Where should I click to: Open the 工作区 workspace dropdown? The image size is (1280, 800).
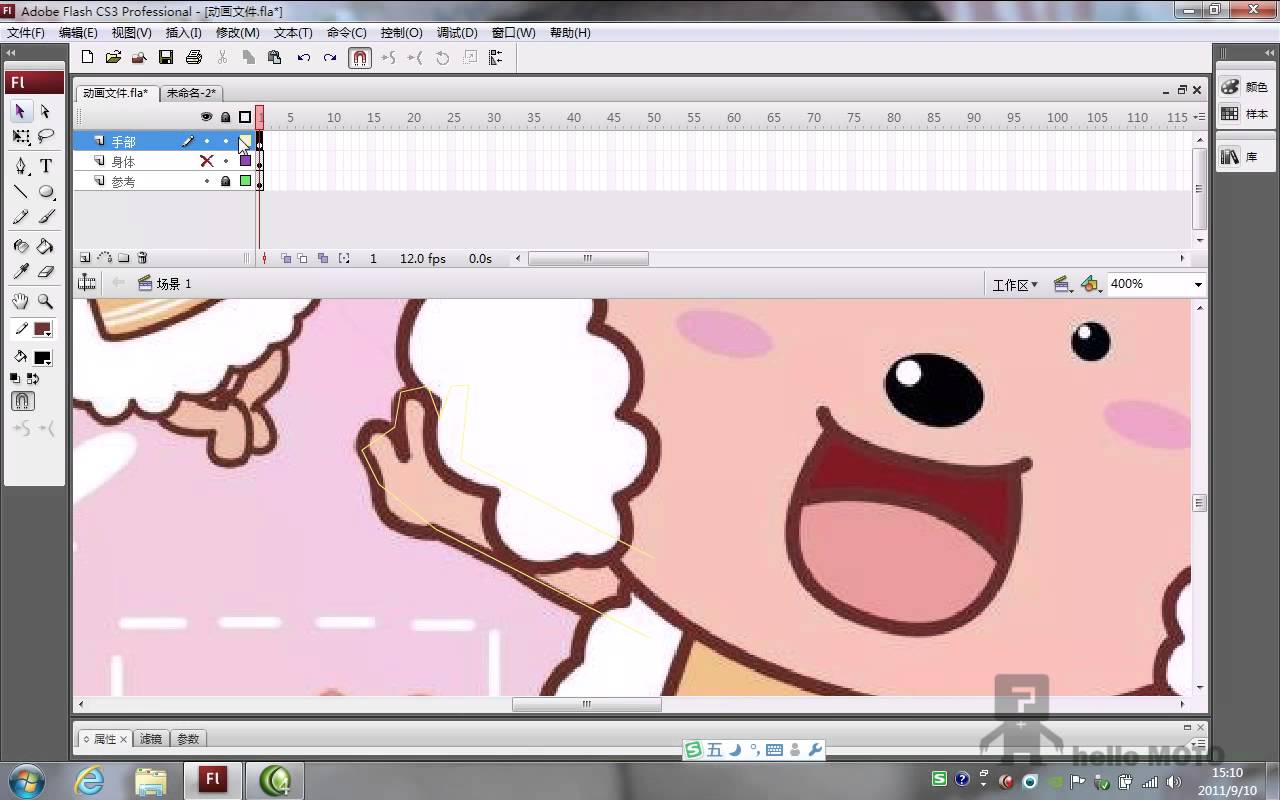[1015, 285]
